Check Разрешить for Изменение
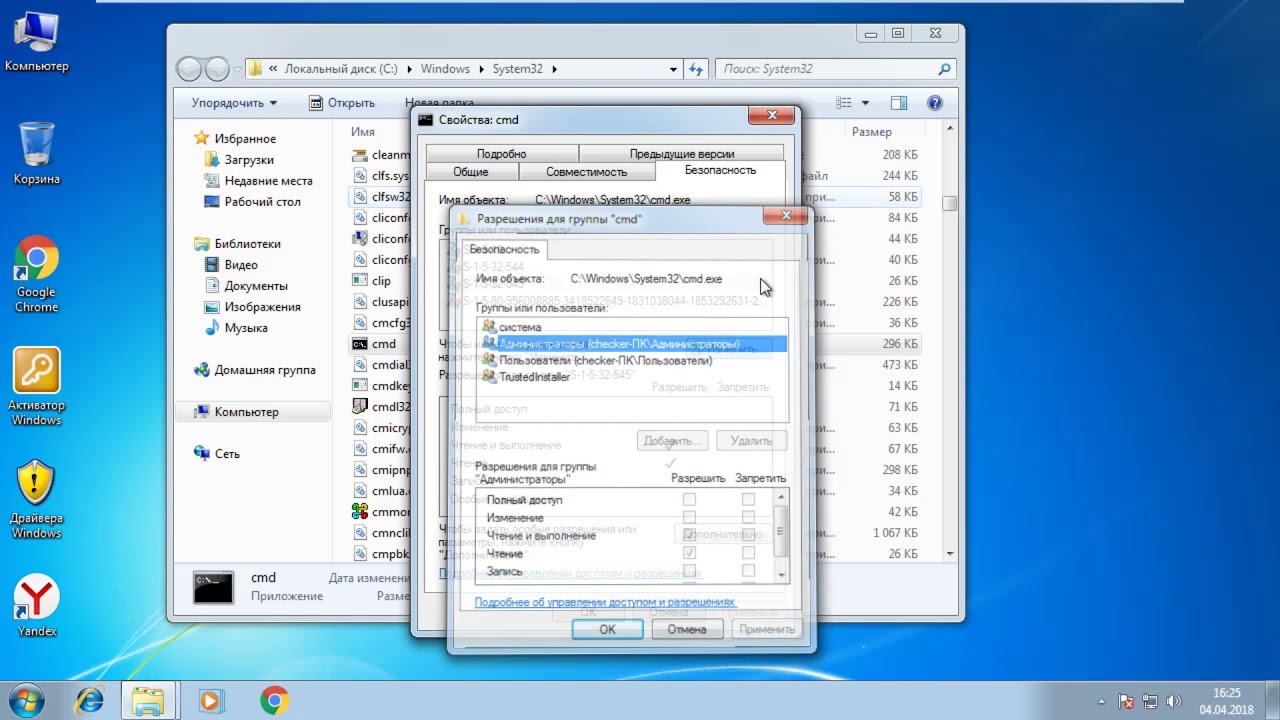This screenshot has width=1280, height=720. [689, 517]
